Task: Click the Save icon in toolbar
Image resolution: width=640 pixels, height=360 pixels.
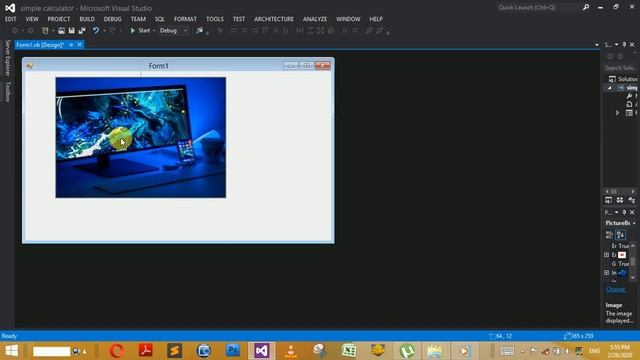Action: pos(71,31)
